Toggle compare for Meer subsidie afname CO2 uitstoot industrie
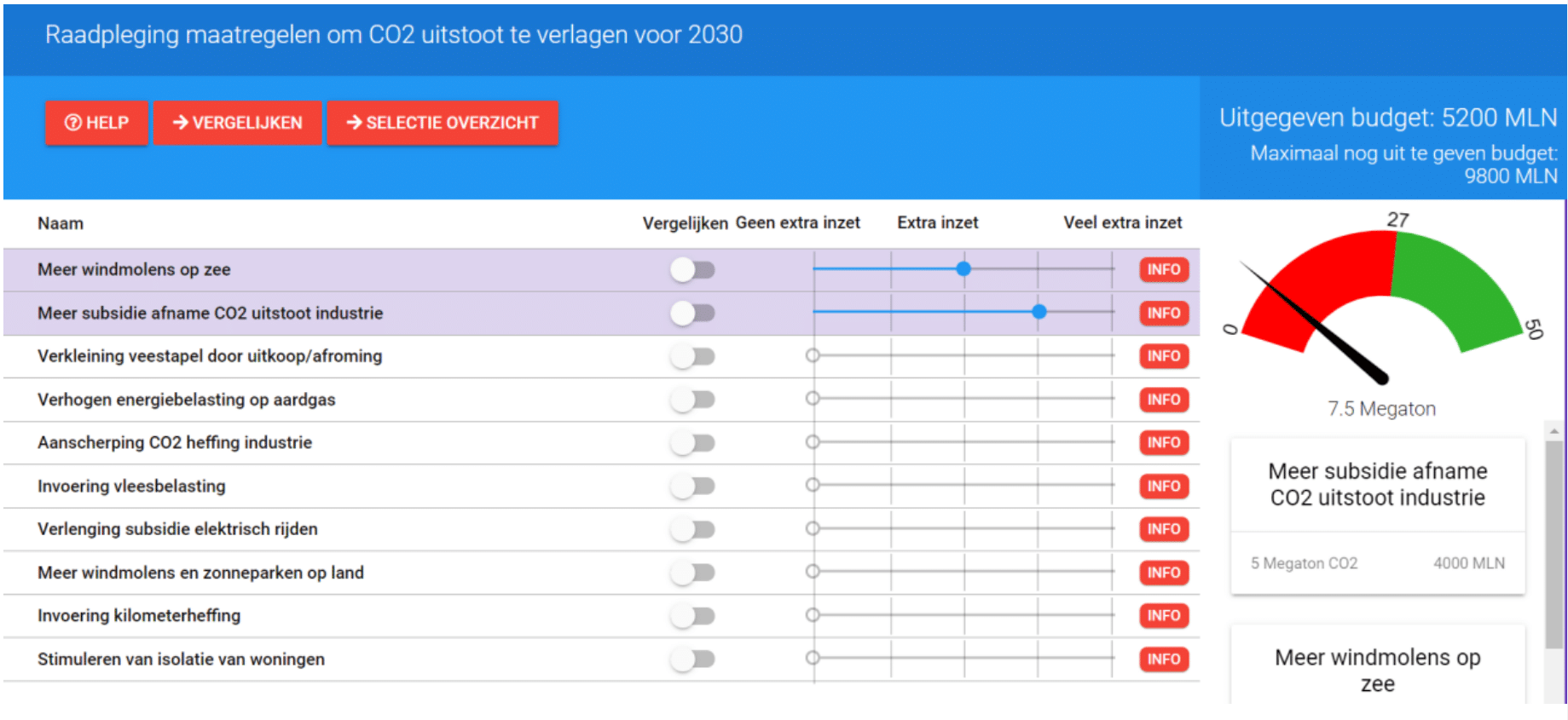Viewport: 1568px width, 720px height. [692, 314]
